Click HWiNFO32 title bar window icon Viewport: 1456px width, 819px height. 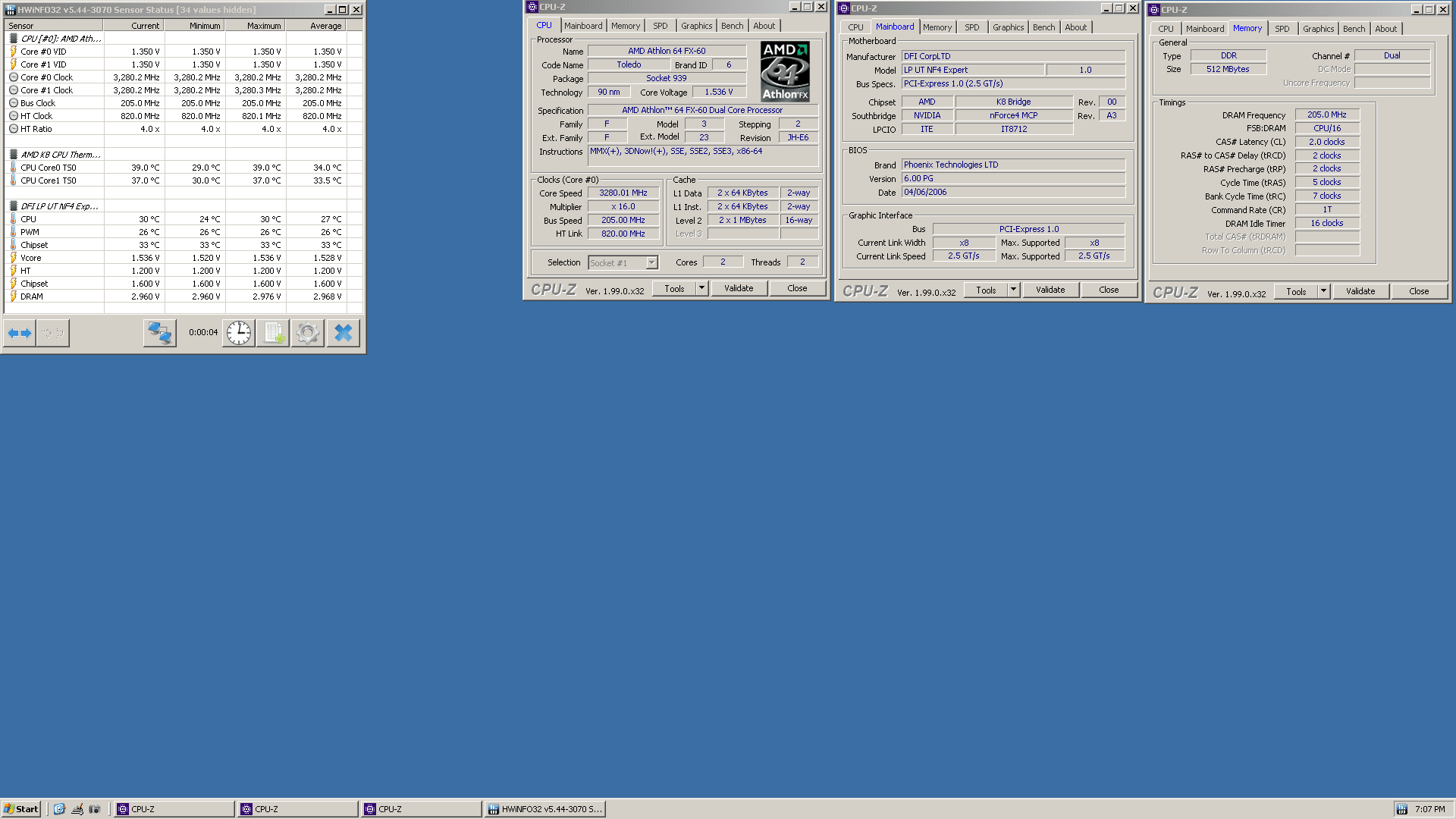(x=11, y=10)
